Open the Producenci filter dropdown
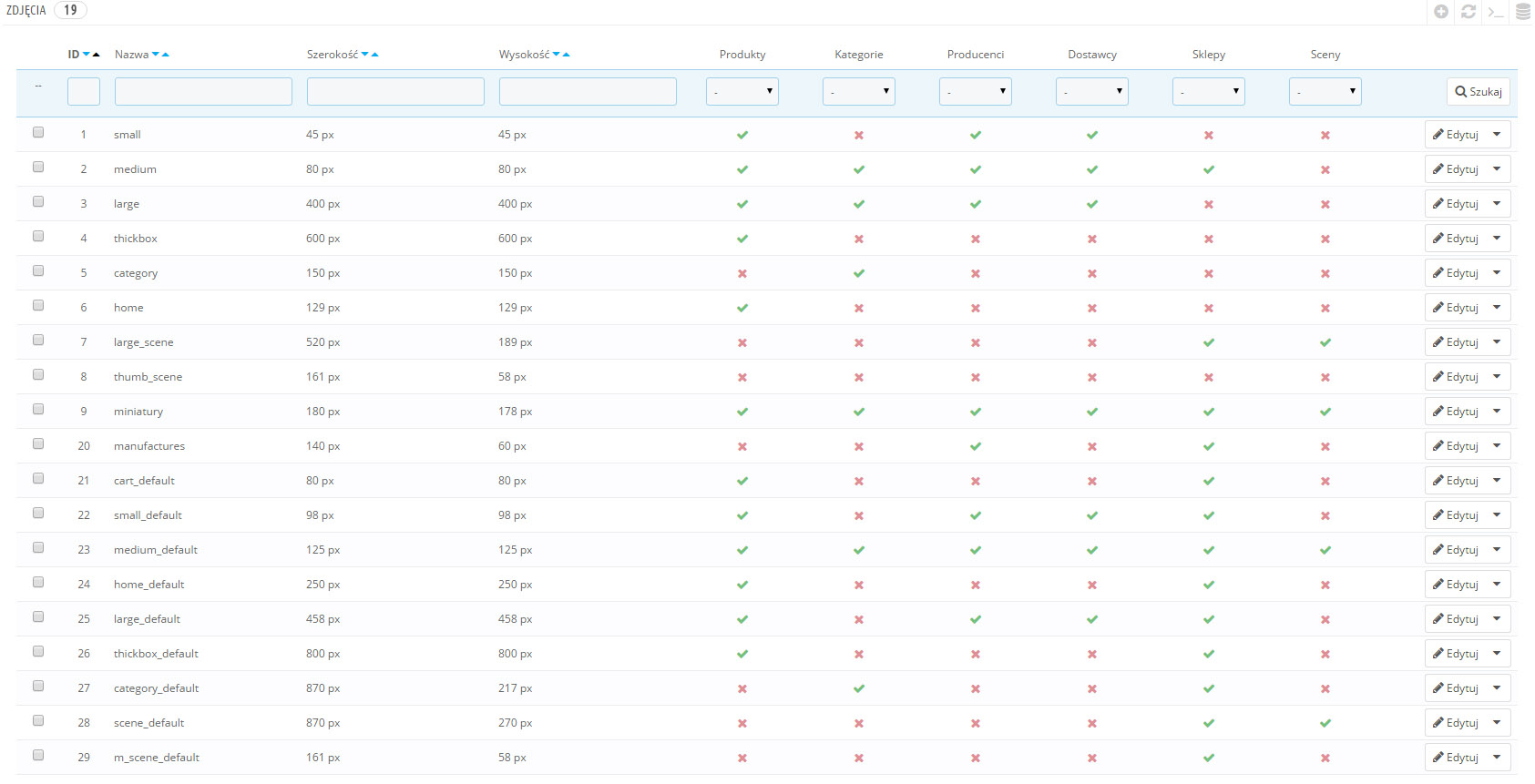This screenshot has height=784, width=1535. pyautogui.click(x=976, y=91)
